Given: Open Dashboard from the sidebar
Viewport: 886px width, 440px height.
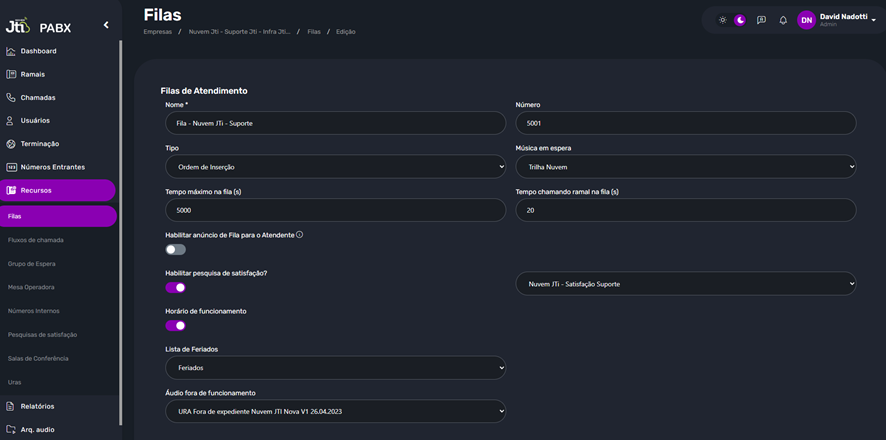Looking at the screenshot, I should 38,51.
